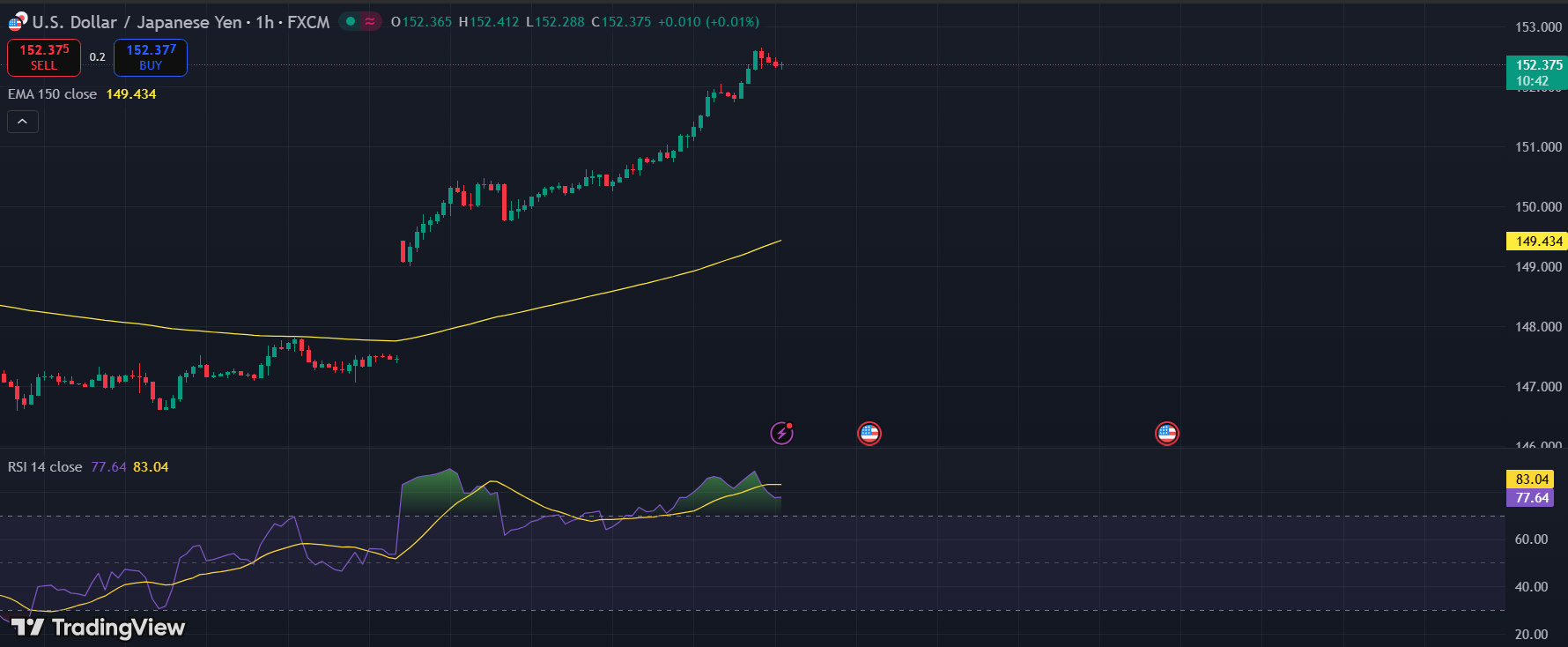Screen dimensions: 1568x647
Task: Open the rightmost US flag economic event
Action: point(1166,433)
